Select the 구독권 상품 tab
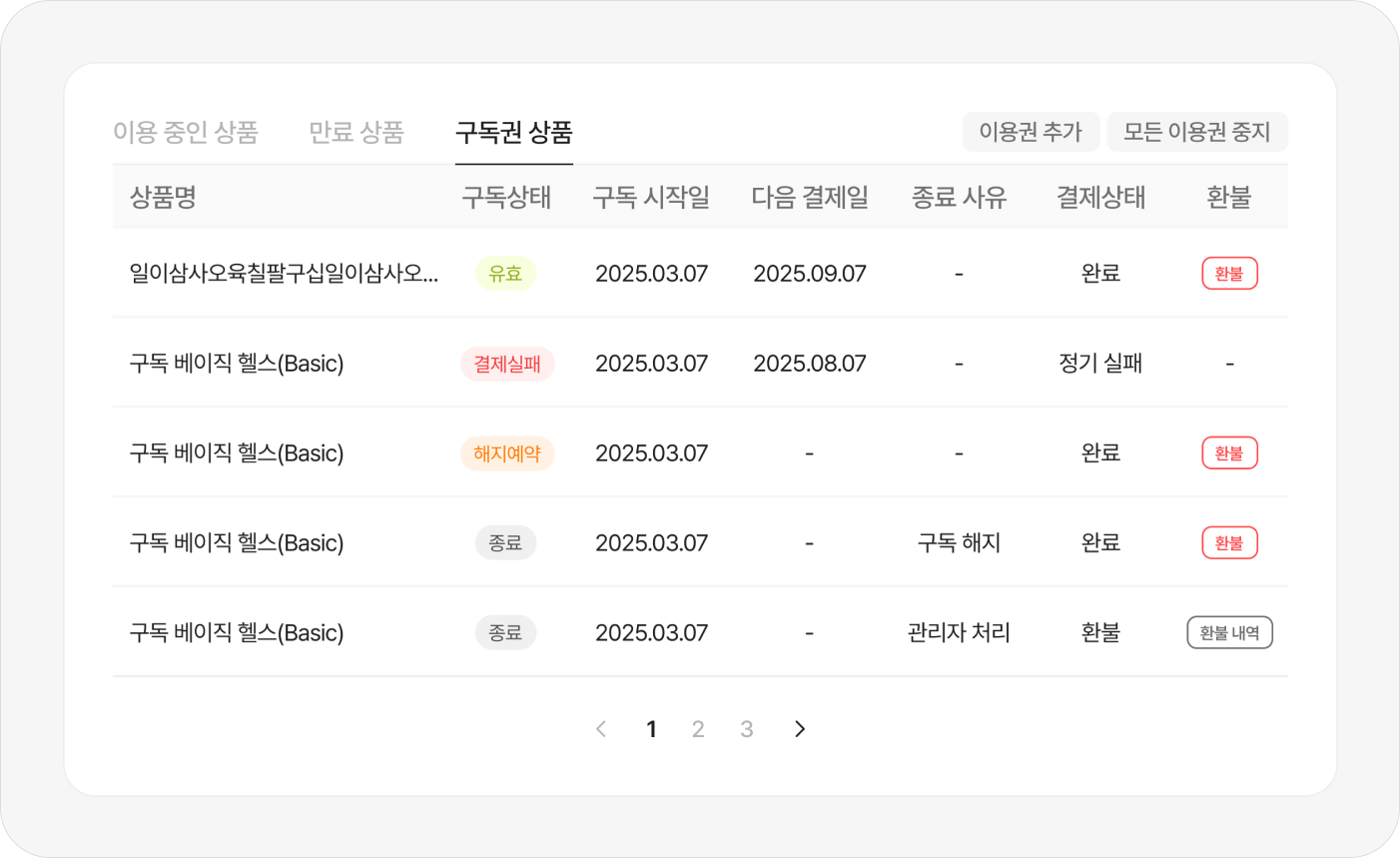 (x=513, y=132)
